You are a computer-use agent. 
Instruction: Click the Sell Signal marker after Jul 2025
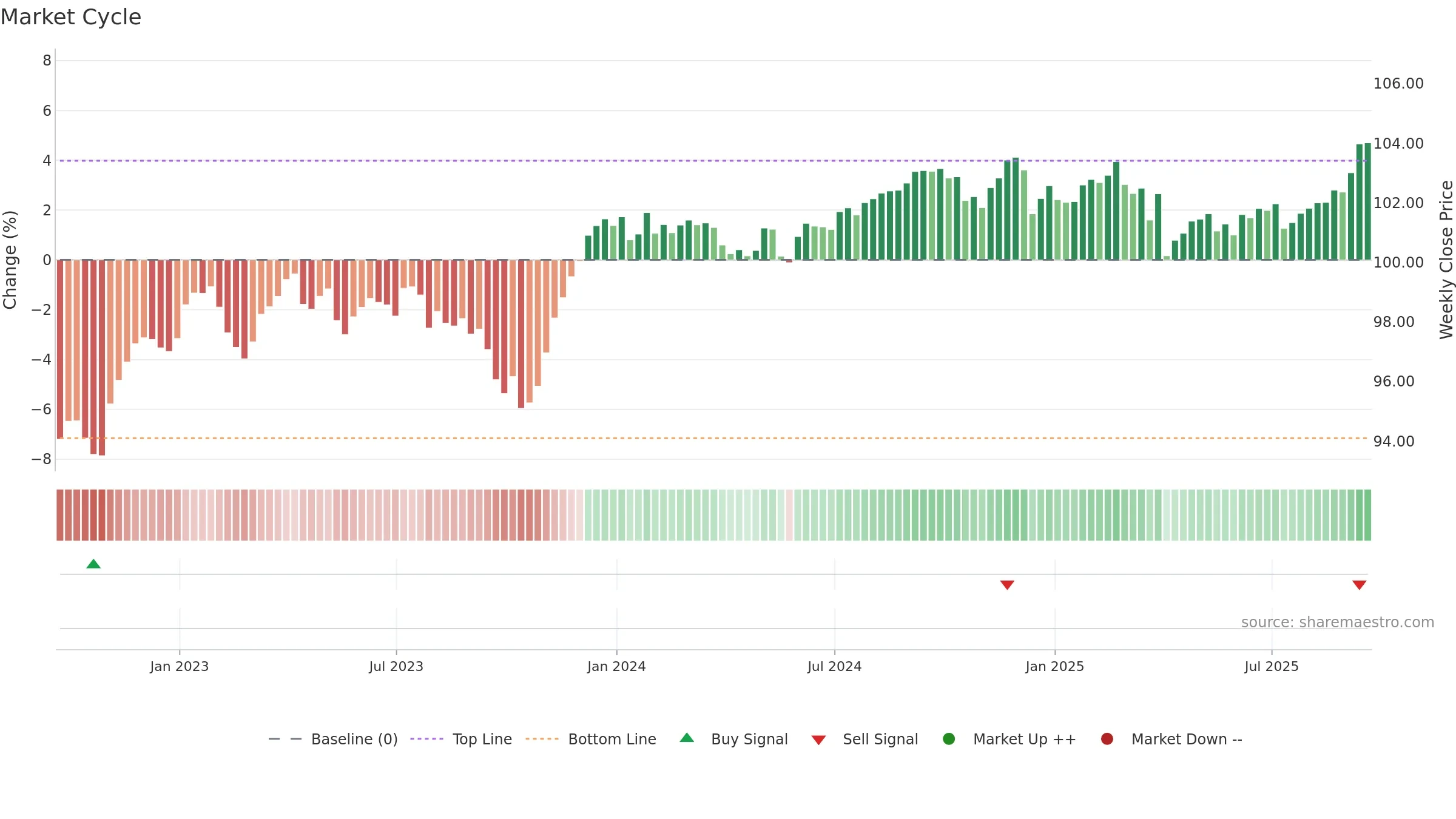pyautogui.click(x=1359, y=585)
